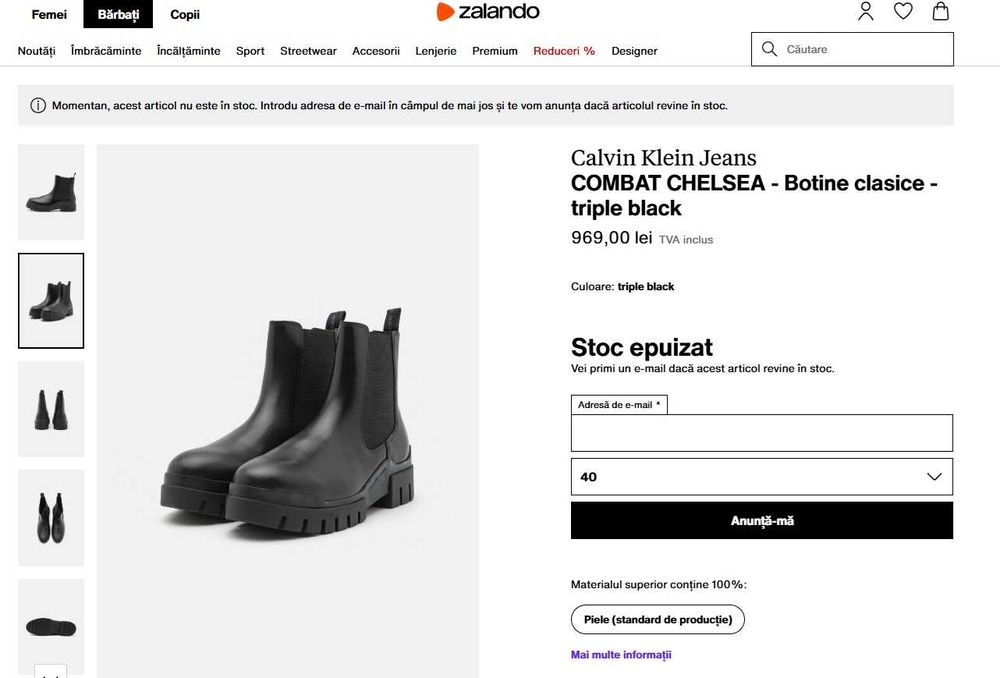Open the Reduceri % menu
1000x678 pixels.
tap(564, 51)
